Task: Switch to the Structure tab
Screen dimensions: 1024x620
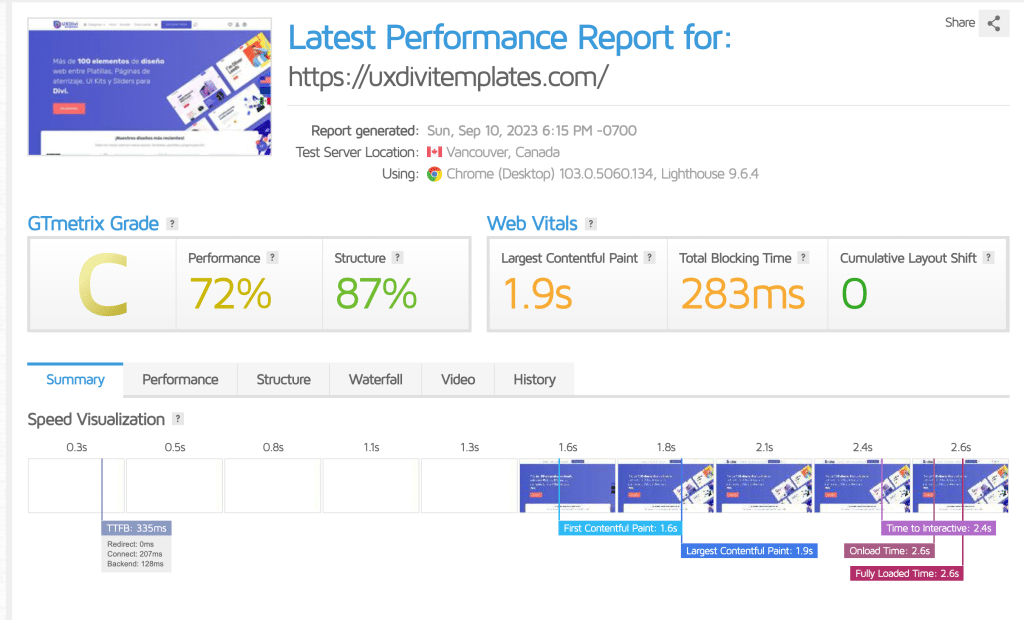Action: [x=283, y=380]
